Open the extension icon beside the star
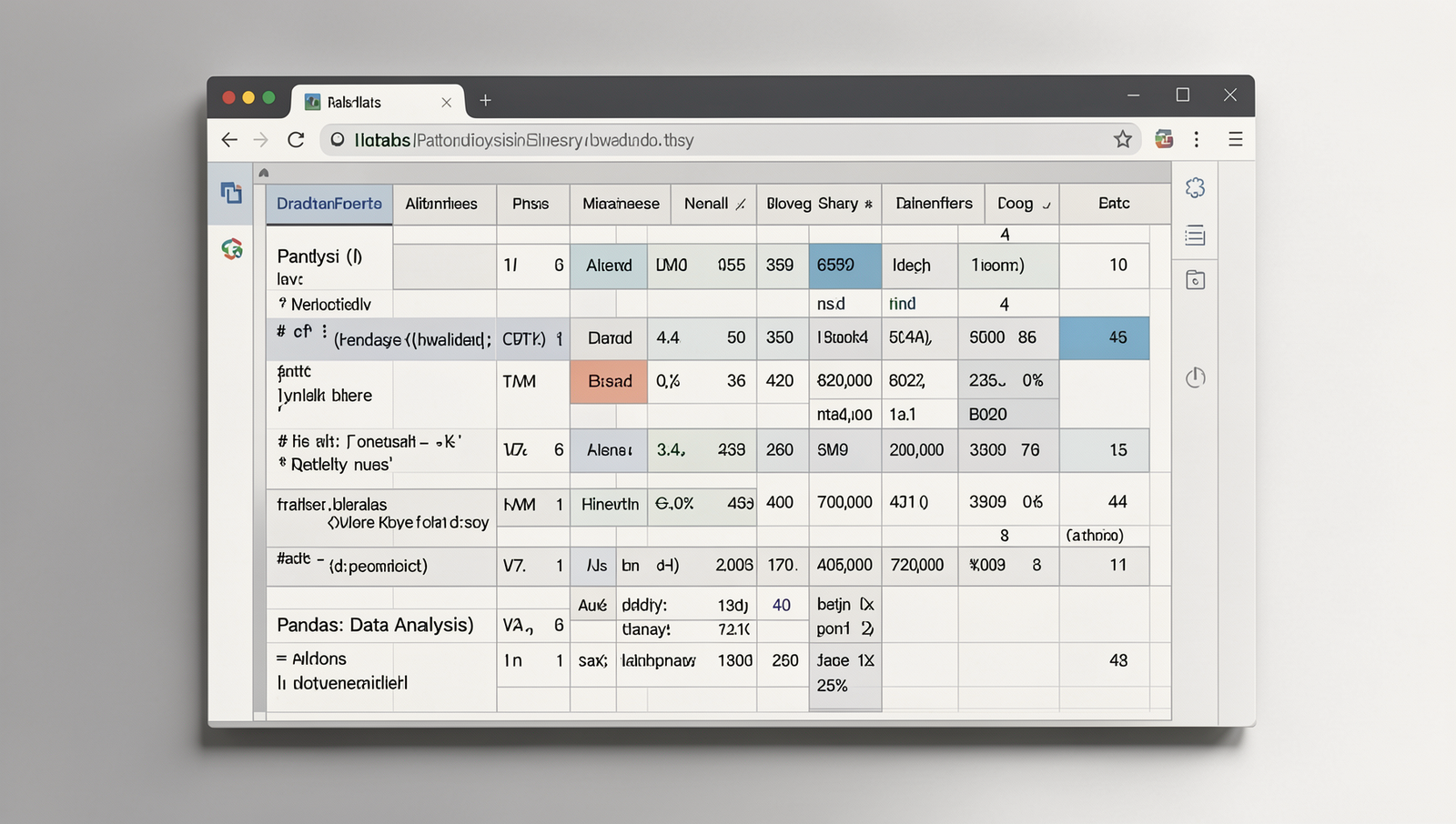1456x824 pixels. coord(1164,139)
